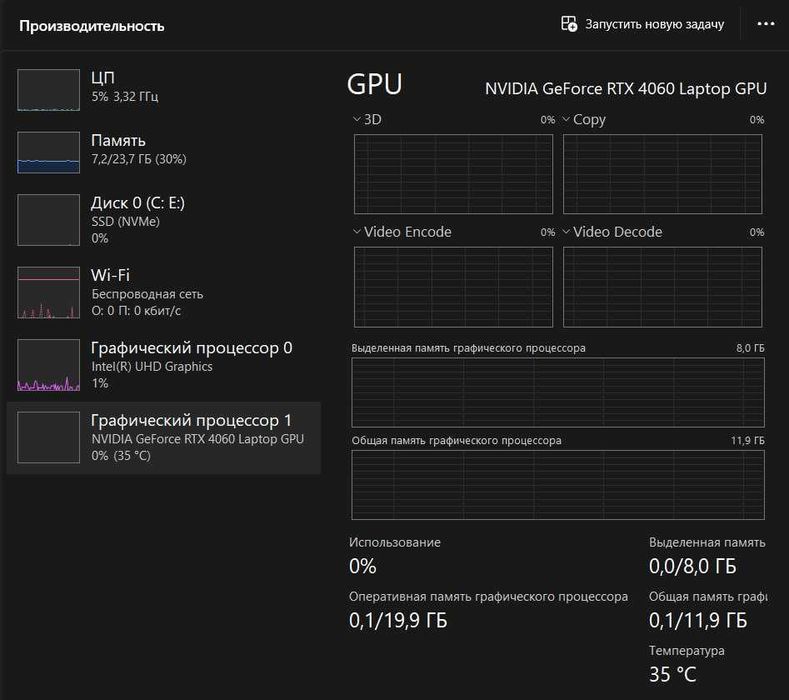The width and height of the screenshot is (789, 700).
Task: Open Disk 0 (C: E:) performance
Action: [138, 203]
